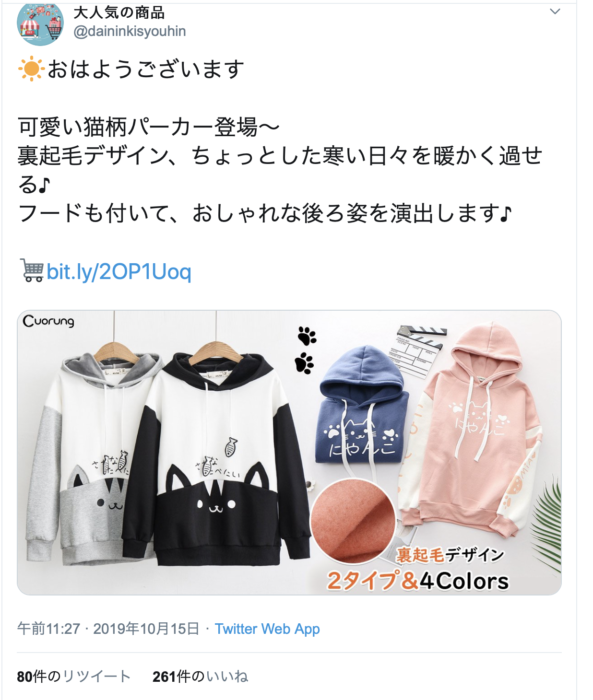593x700 pixels.
Task: Click the sun emoji beside おはようございます
Action: click(x=31, y=70)
